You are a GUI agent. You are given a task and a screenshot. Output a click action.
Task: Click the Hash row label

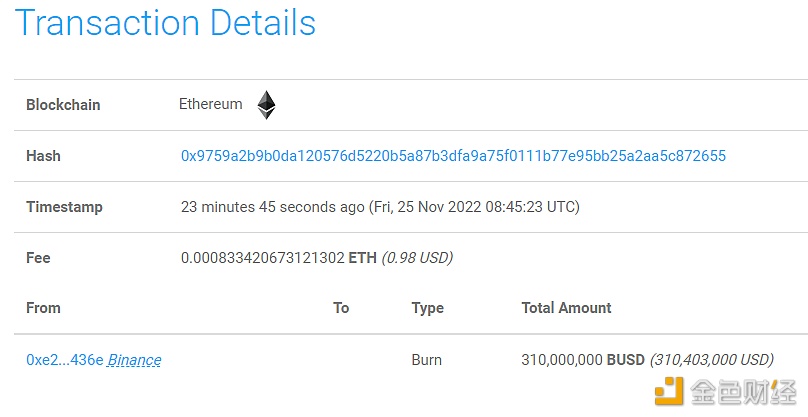pos(43,156)
